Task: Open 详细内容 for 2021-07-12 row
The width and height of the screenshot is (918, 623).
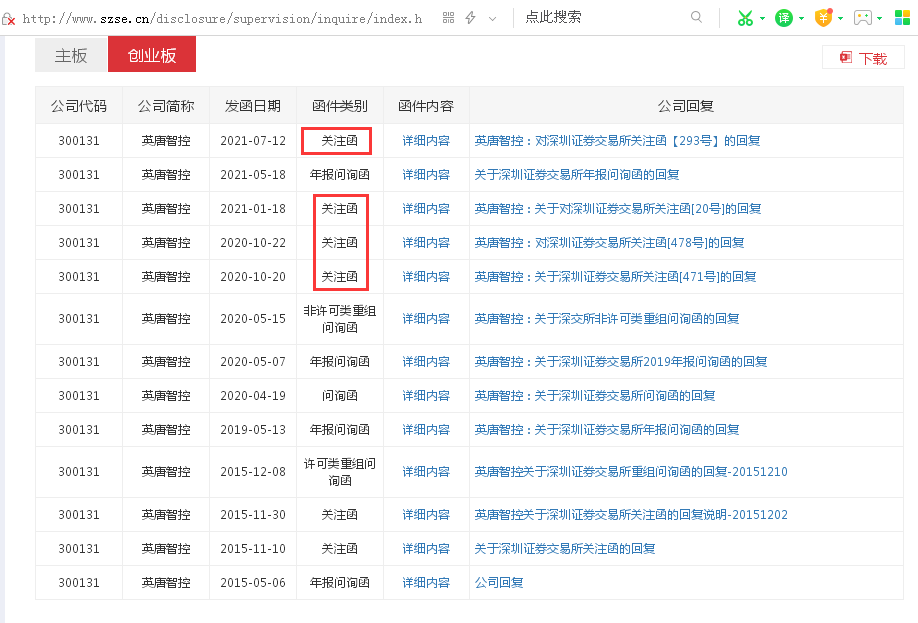Action: point(426,141)
